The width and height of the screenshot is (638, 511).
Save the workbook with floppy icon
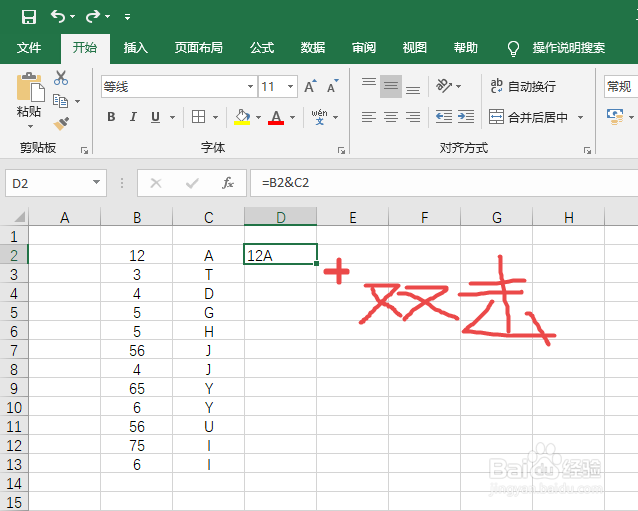pyautogui.click(x=28, y=17)
